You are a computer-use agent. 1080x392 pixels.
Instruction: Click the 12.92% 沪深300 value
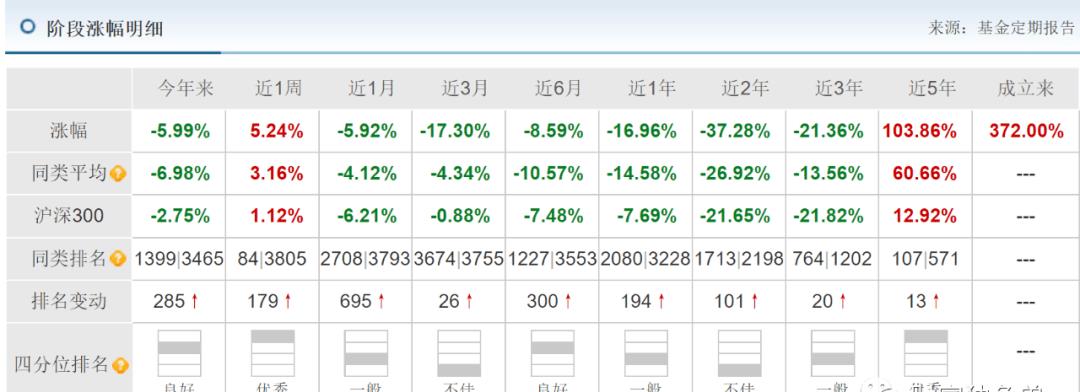click(x=924, y=216)
